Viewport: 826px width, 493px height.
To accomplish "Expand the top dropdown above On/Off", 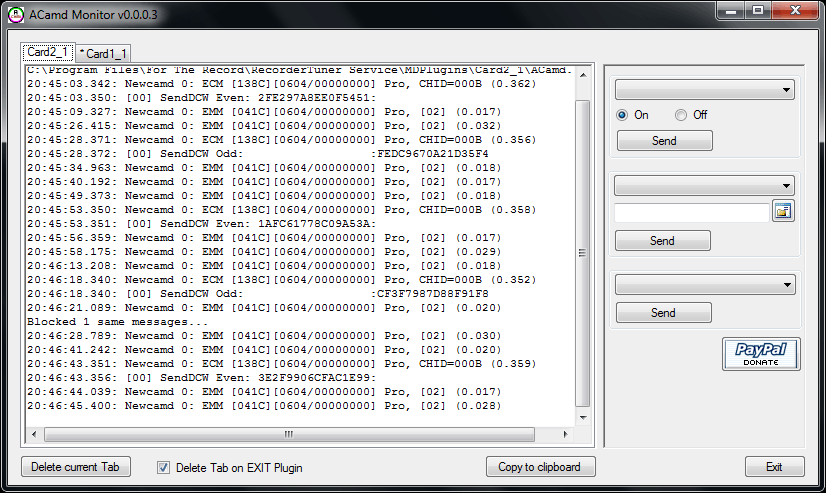I will [704, 90].
